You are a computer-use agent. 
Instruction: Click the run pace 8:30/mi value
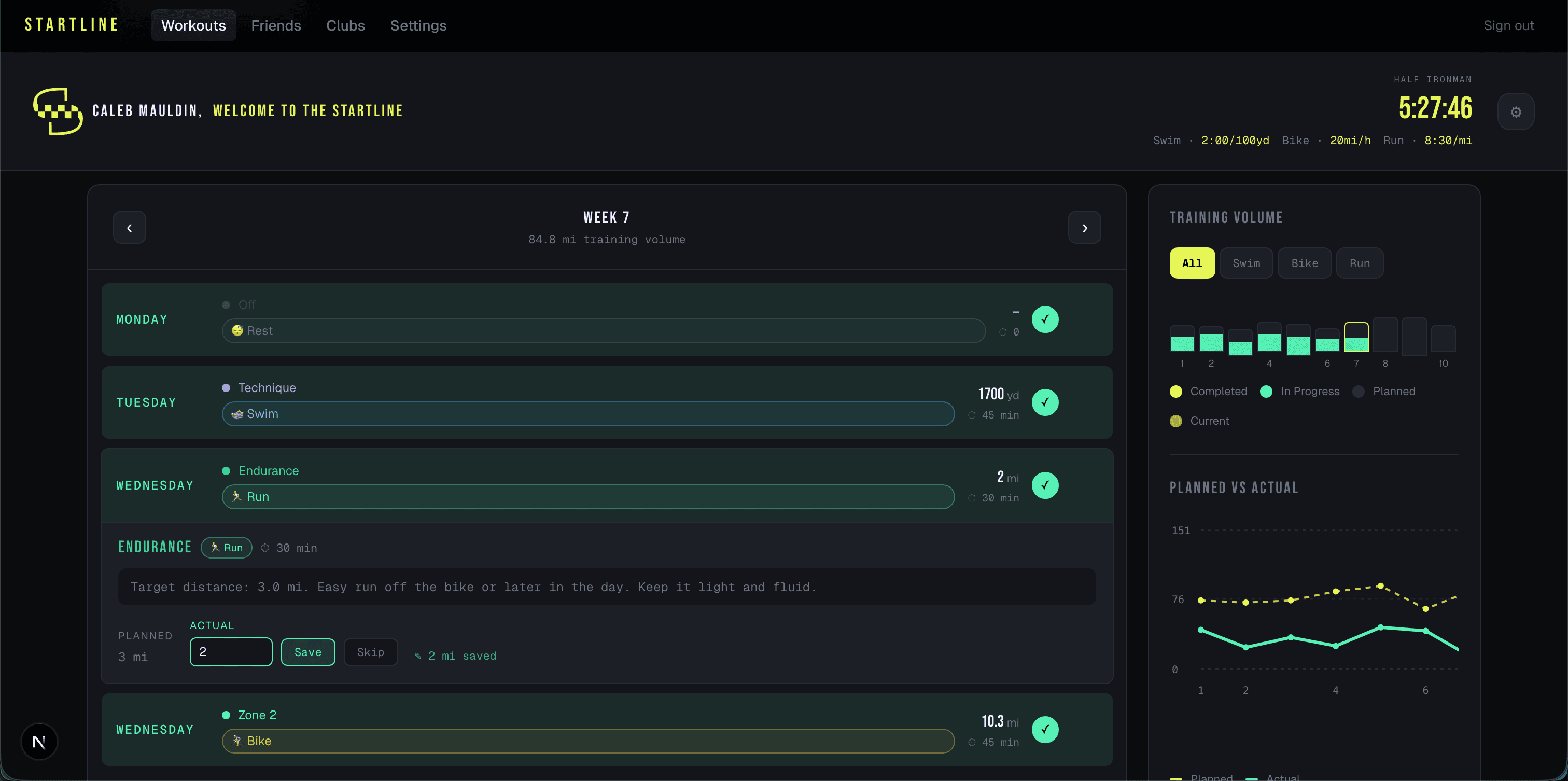[x=1448, y=141]
